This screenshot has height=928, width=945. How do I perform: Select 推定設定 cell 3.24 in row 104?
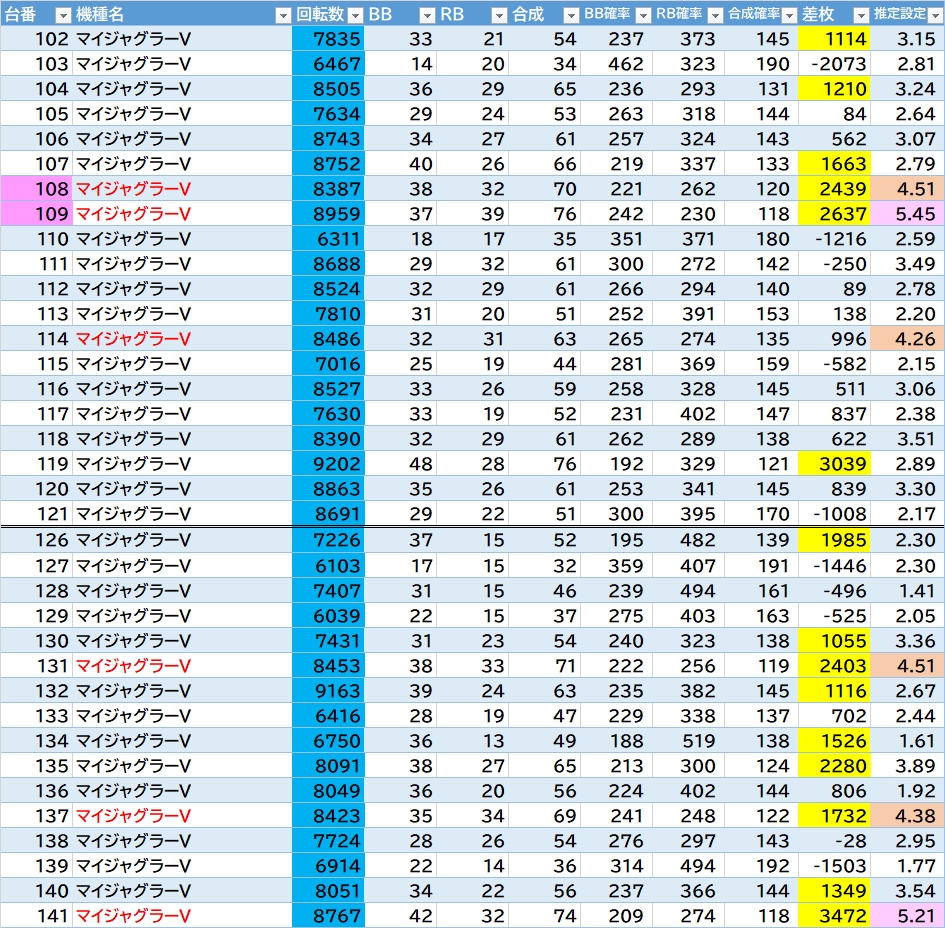click(x=907, y=89)
